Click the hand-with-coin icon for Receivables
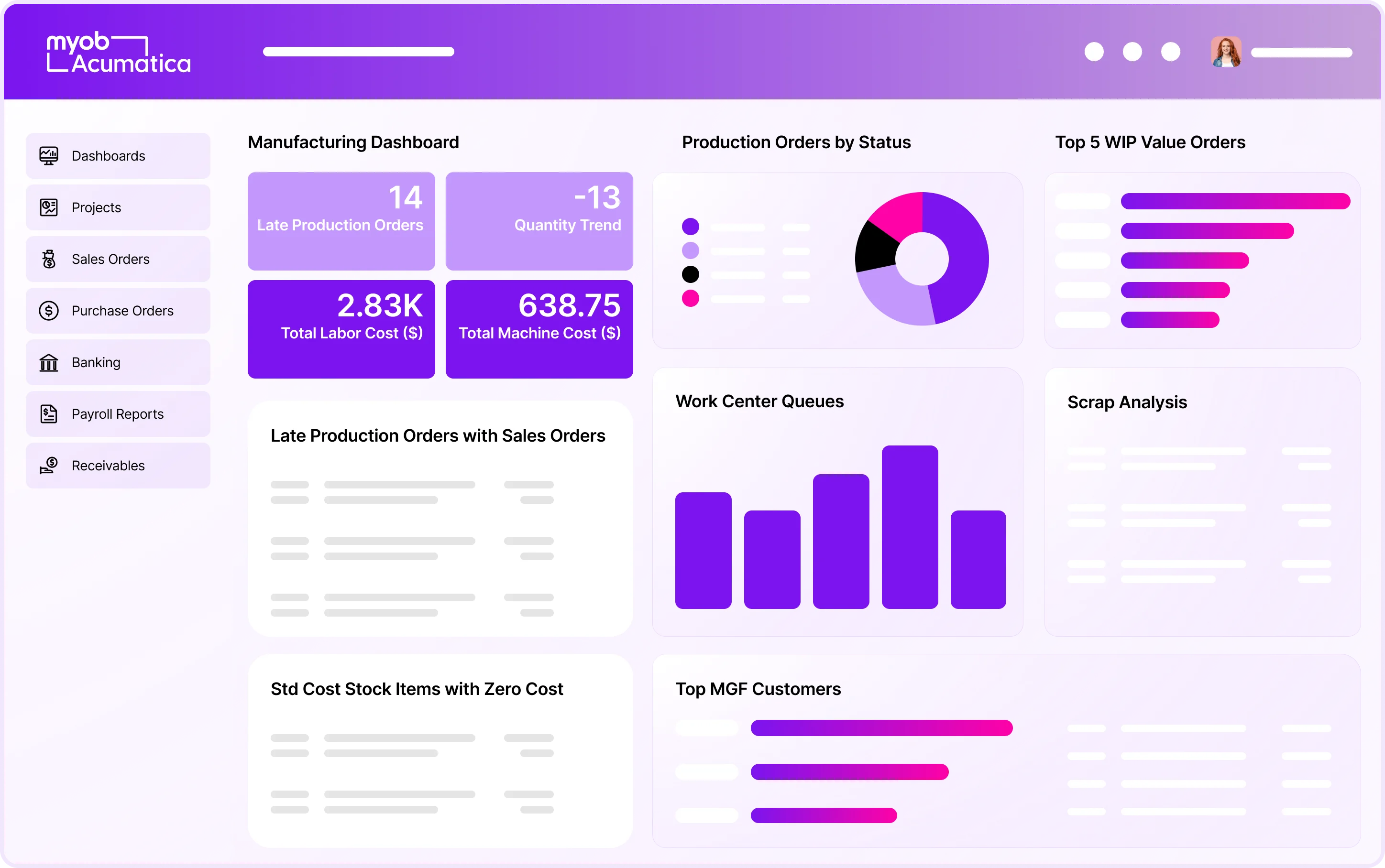The image size is (1385, 868). [49, 466]
